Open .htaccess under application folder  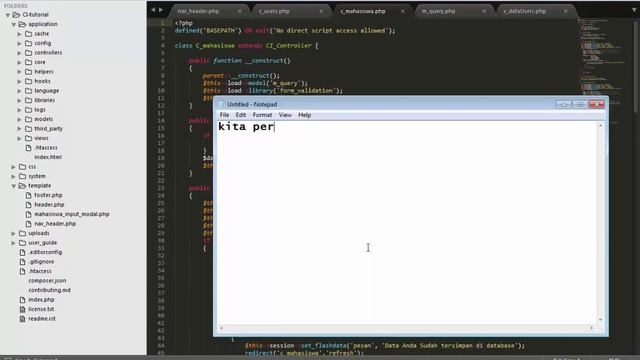[x=46, y=148]
